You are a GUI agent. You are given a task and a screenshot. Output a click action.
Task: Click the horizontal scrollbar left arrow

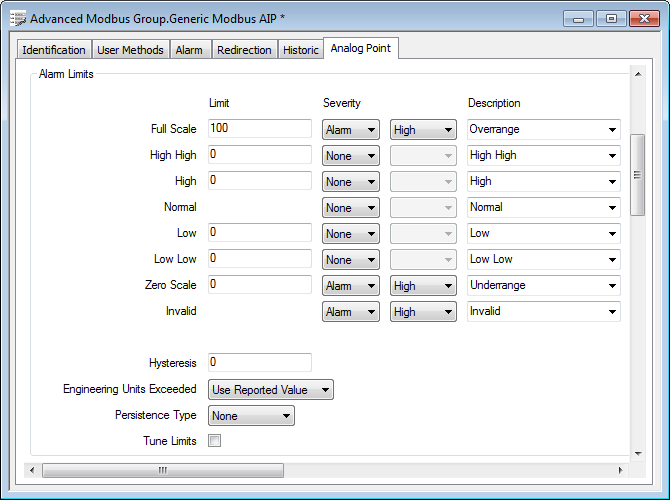(34, 470)
